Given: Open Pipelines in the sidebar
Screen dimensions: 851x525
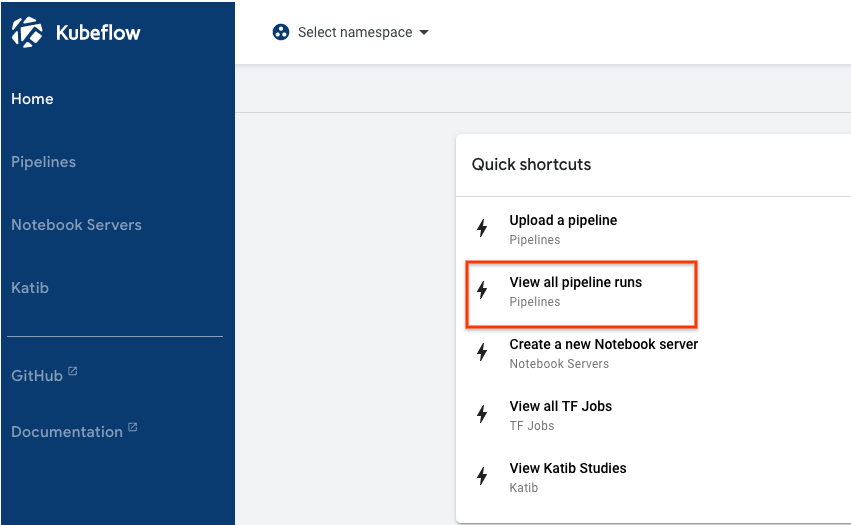Looking at the screenshot, I should pyautogui.click(x=43, y=162).
